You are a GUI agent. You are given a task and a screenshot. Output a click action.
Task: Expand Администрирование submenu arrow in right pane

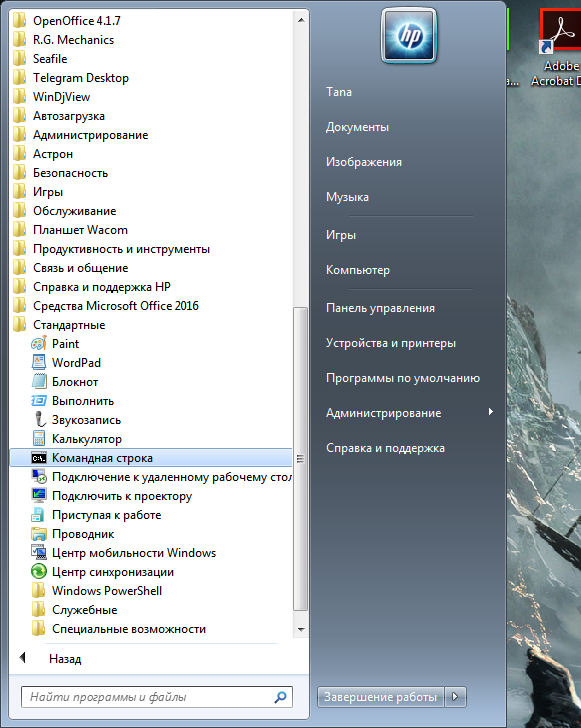pos(490,412)
